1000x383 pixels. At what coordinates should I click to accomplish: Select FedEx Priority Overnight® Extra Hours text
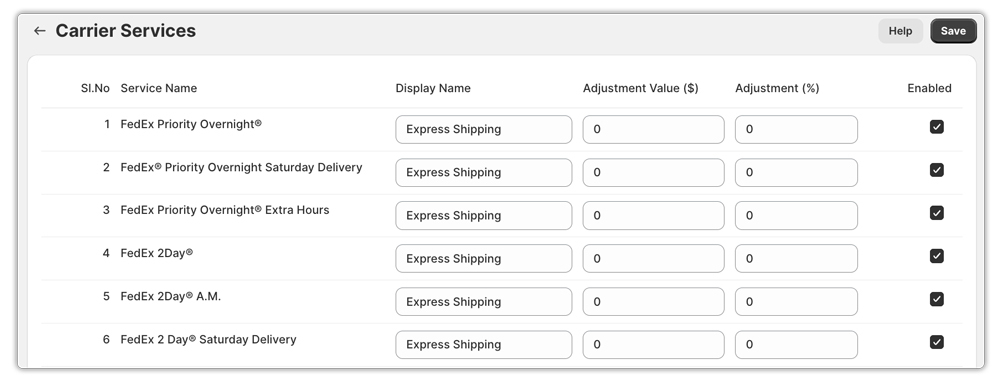pos(224,210)
